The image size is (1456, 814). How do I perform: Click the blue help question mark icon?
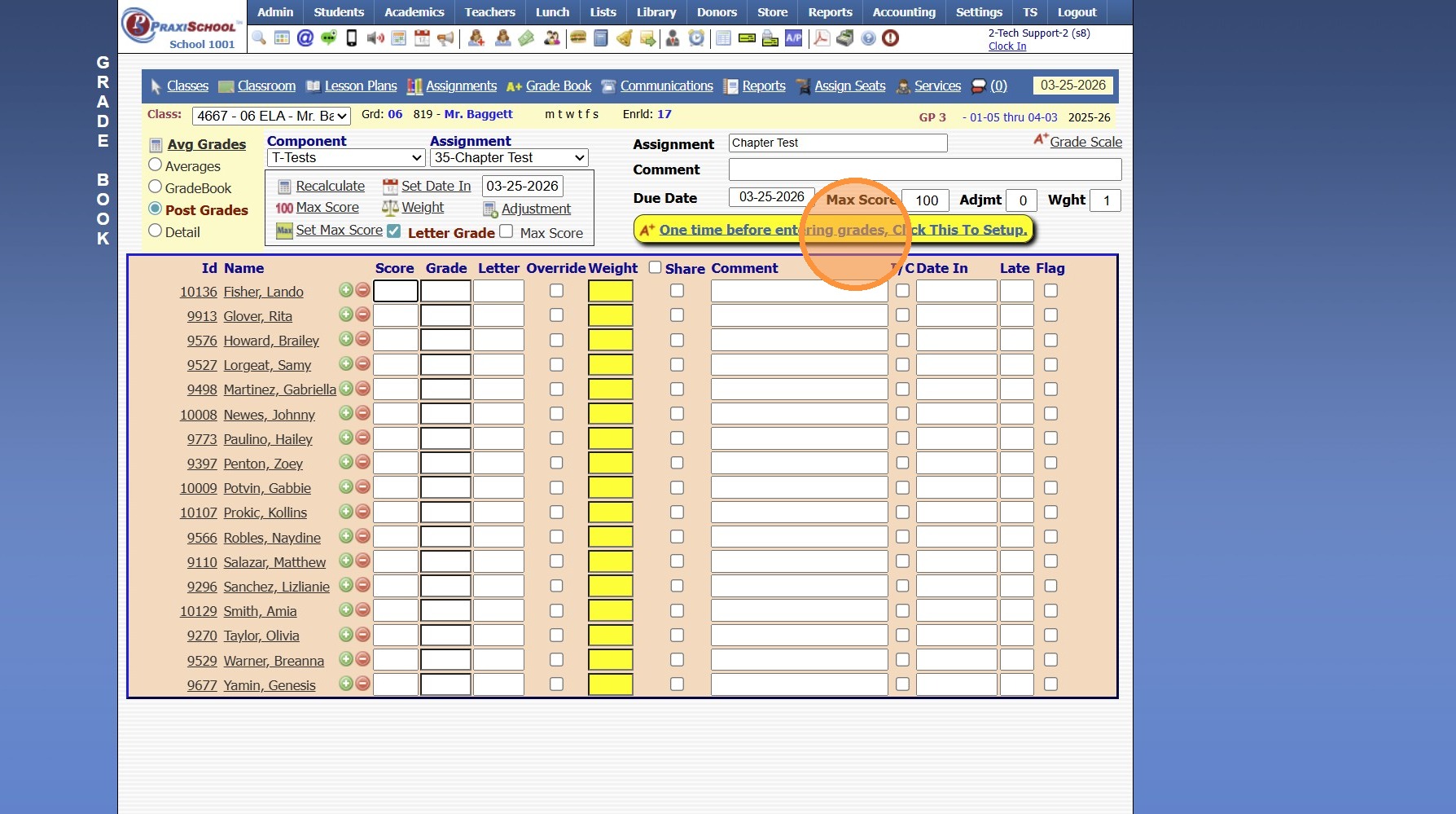point(868,37)
